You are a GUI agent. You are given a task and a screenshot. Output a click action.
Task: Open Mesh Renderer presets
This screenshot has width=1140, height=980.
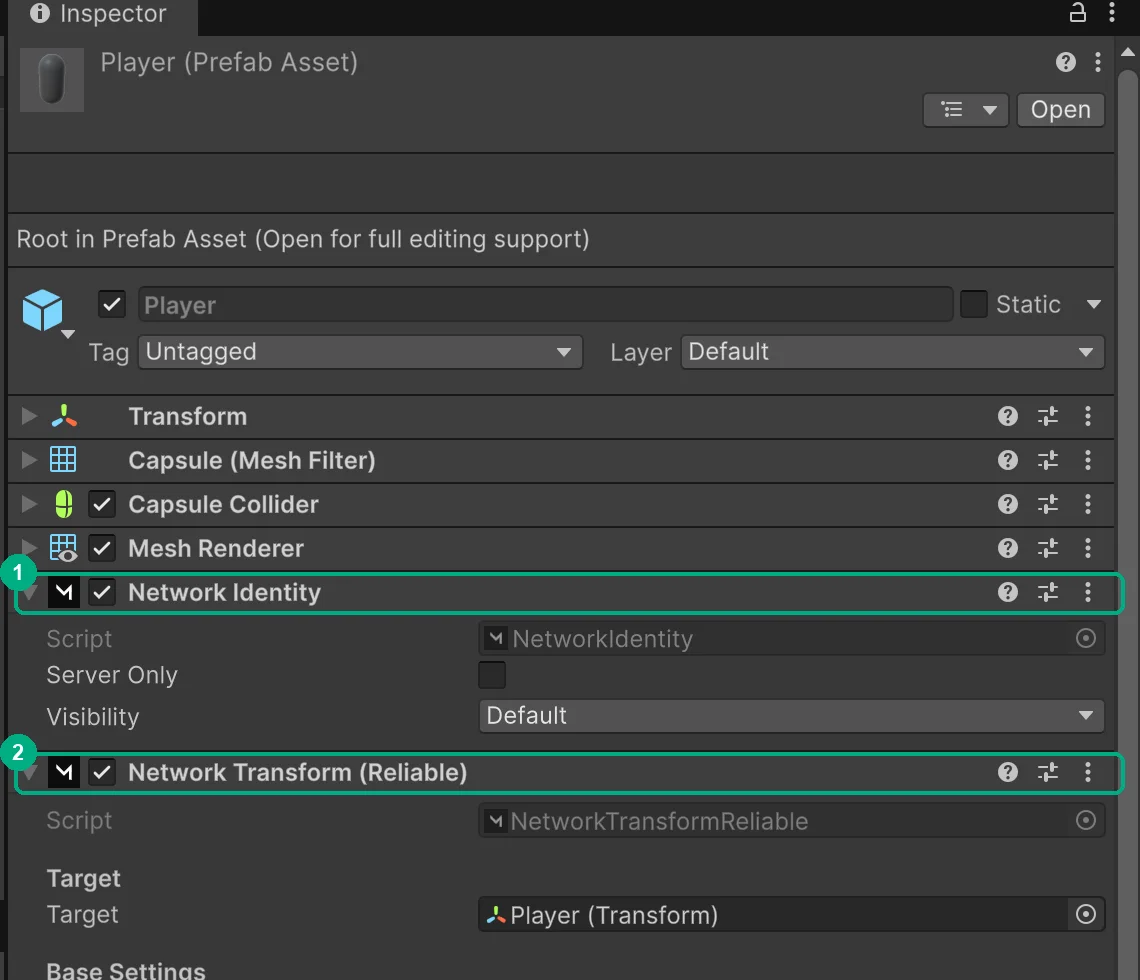(1048, 548)
